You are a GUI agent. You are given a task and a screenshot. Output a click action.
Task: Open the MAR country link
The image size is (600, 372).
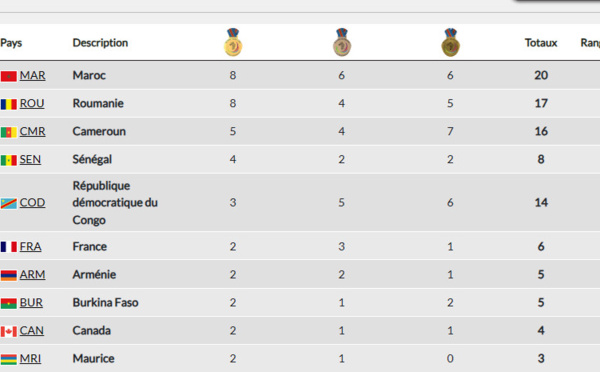pos(33,75)
